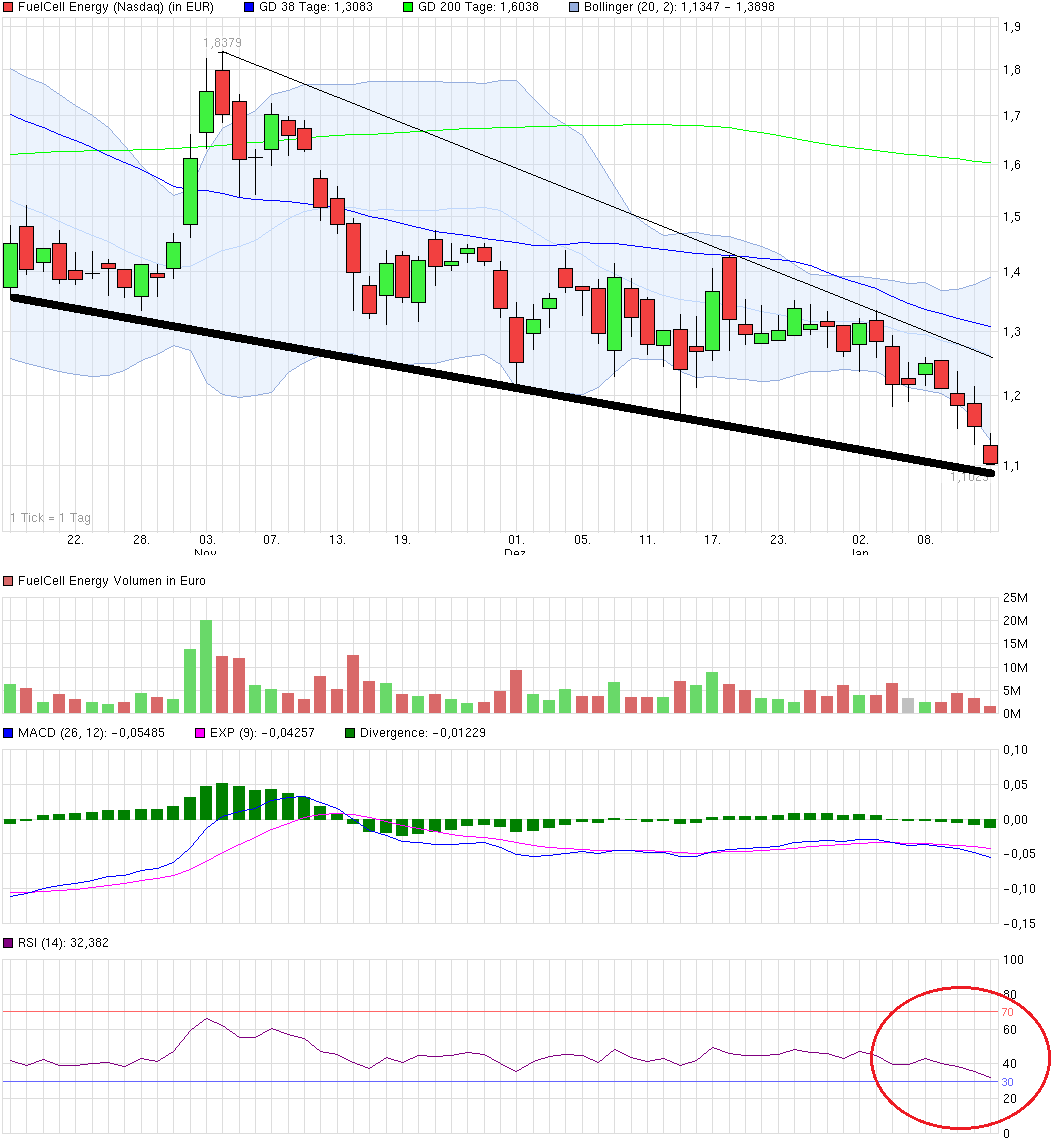Click the tallest green volume bar

[x=206, y=667]
